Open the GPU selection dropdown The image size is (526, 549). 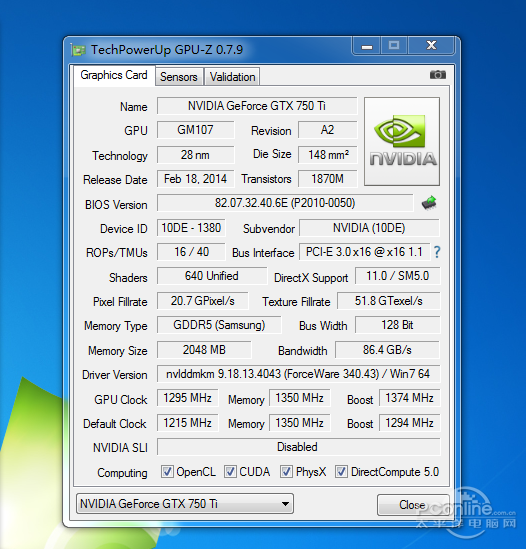tap(185, 504)
